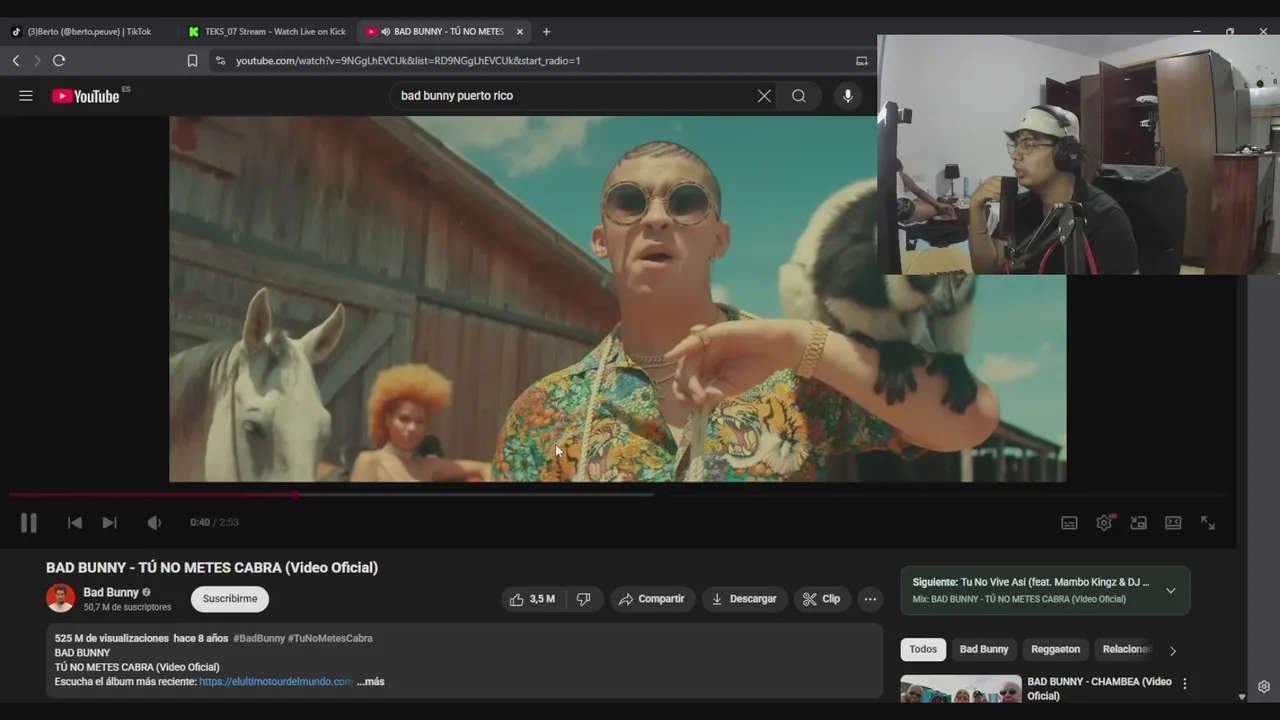
Task: Open the BAD BUNNY - CHAMBEA video title
Action: [x=1099, y=688]
